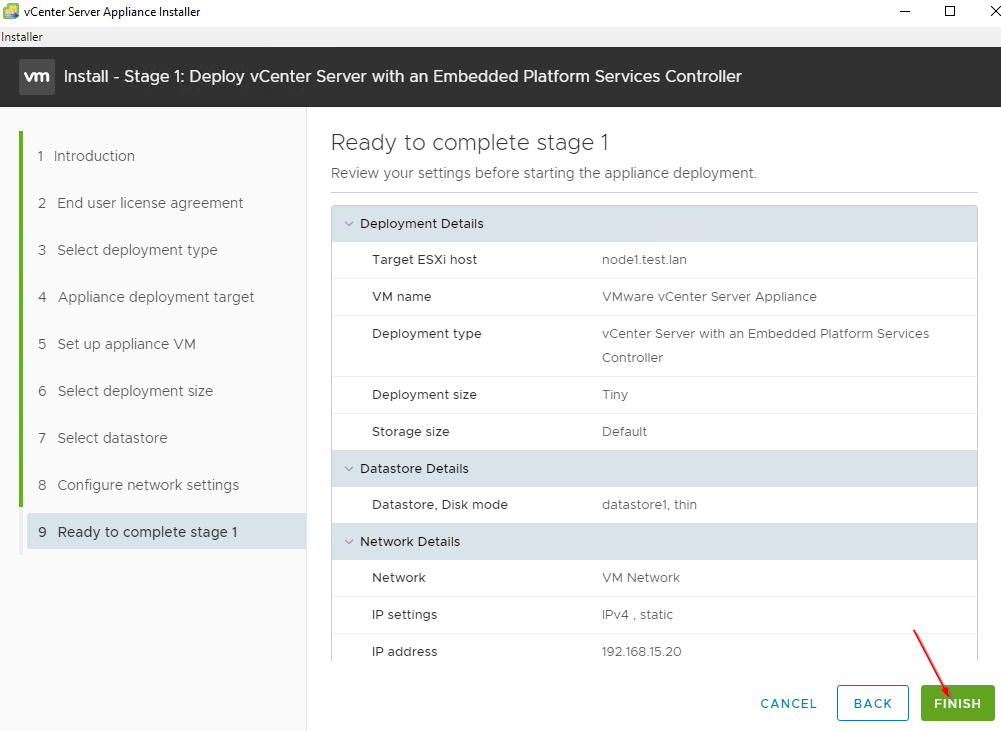
Task: Select the IP address 192.168.15.20
Action: click(x=642, y=652)
